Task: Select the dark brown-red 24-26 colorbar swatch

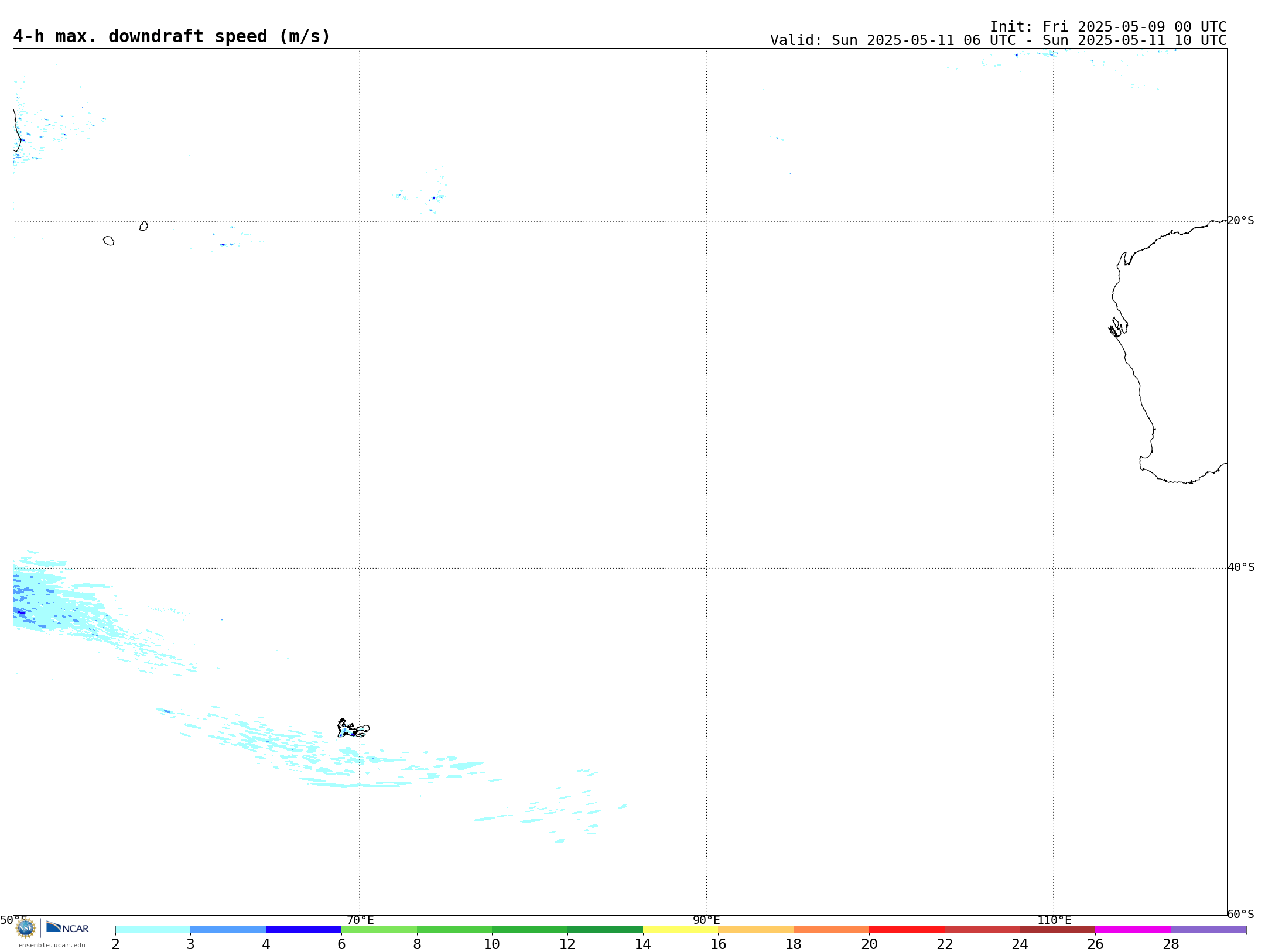Action: tap(1058, 930)
